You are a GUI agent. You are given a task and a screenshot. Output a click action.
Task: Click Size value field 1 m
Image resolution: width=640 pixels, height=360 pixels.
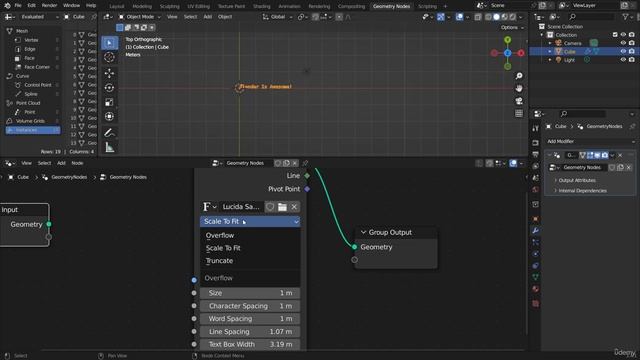pyautogui.click(x=250, y=293)
